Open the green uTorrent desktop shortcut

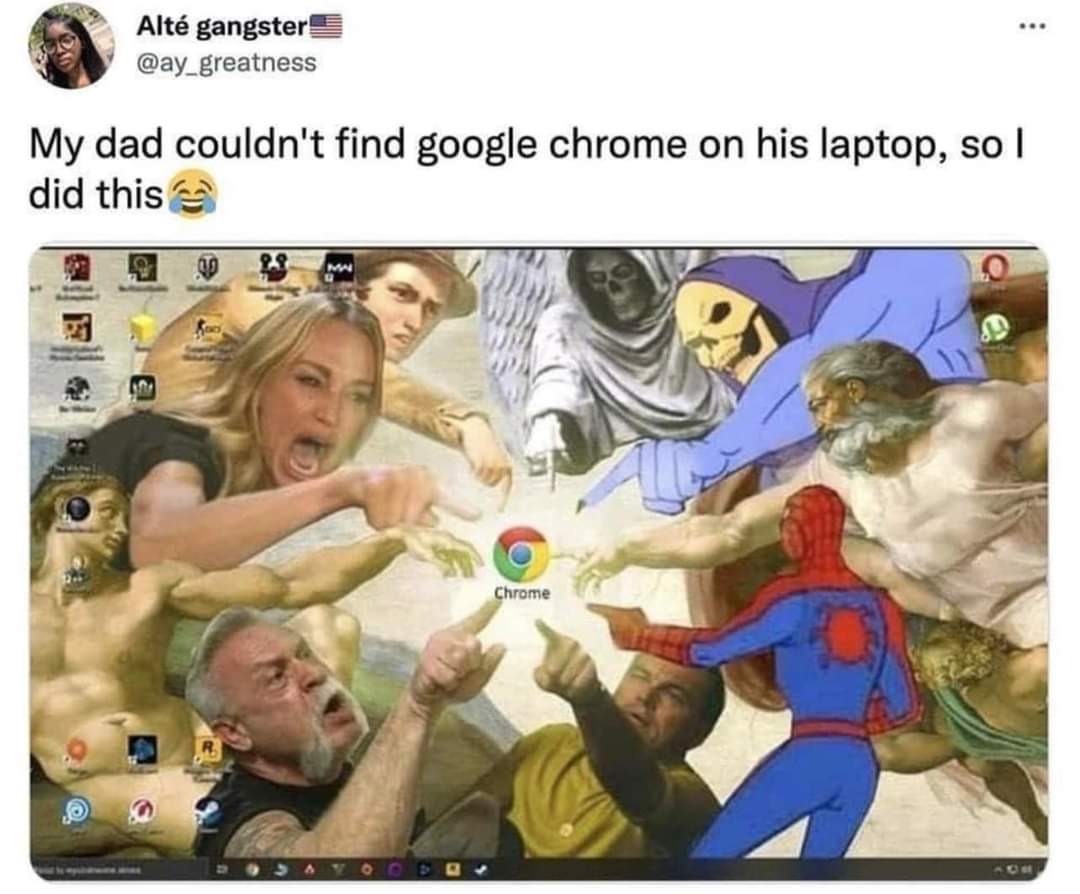coord(996,331)
